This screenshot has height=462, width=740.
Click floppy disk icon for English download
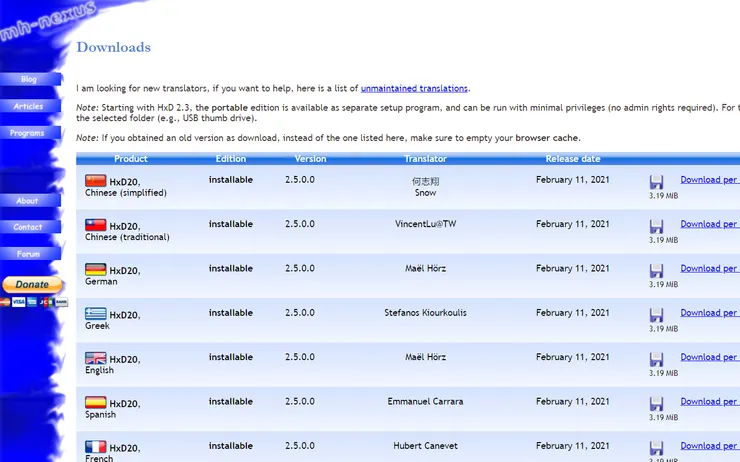pos(656,360)
